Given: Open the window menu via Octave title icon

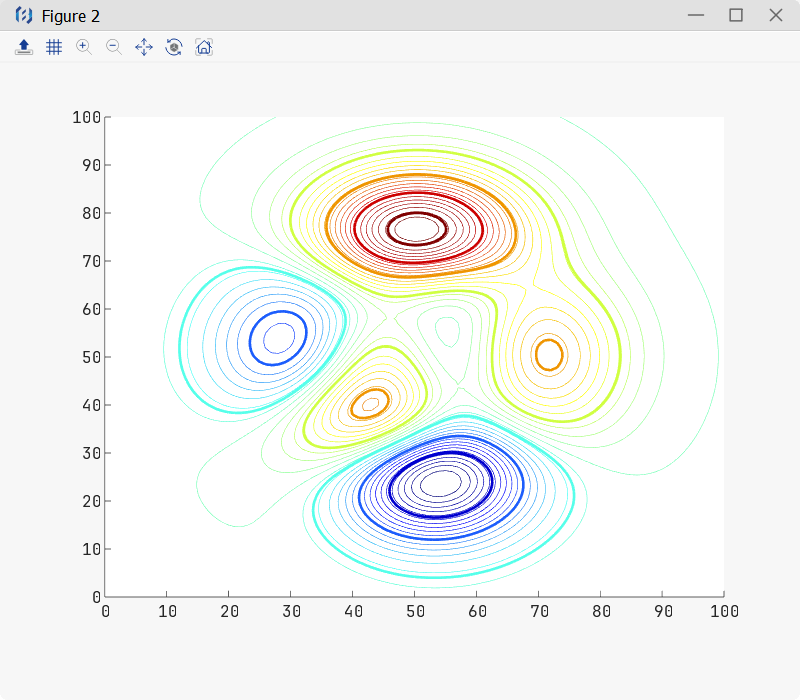Looking at the screenshot, I should tap(24, 16).
